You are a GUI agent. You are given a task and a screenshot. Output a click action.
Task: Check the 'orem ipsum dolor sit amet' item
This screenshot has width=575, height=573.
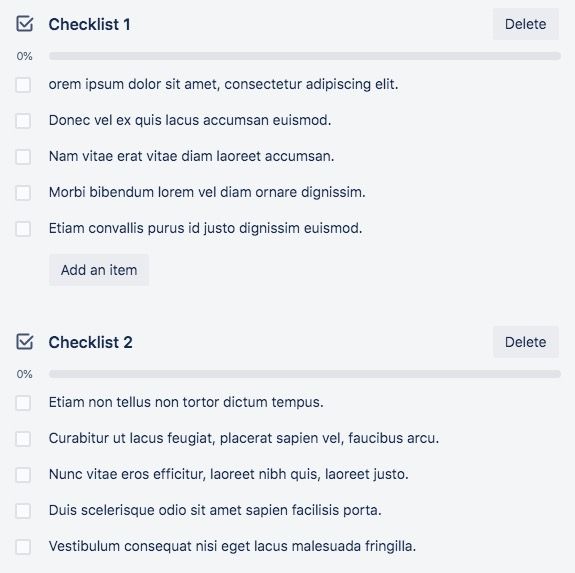tap(23, 85)
